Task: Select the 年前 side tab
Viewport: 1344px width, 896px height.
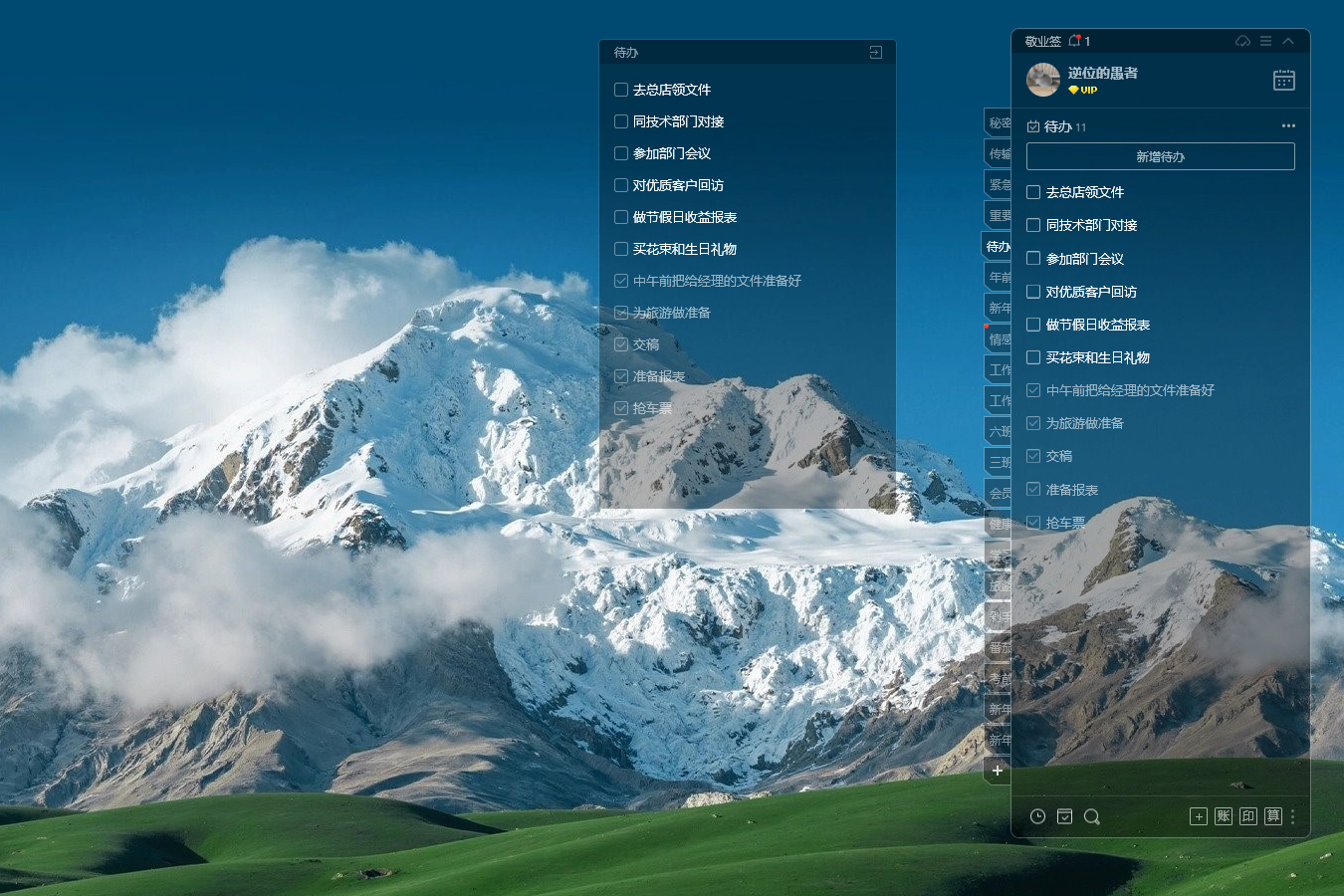Action: (x=999, y=277)
